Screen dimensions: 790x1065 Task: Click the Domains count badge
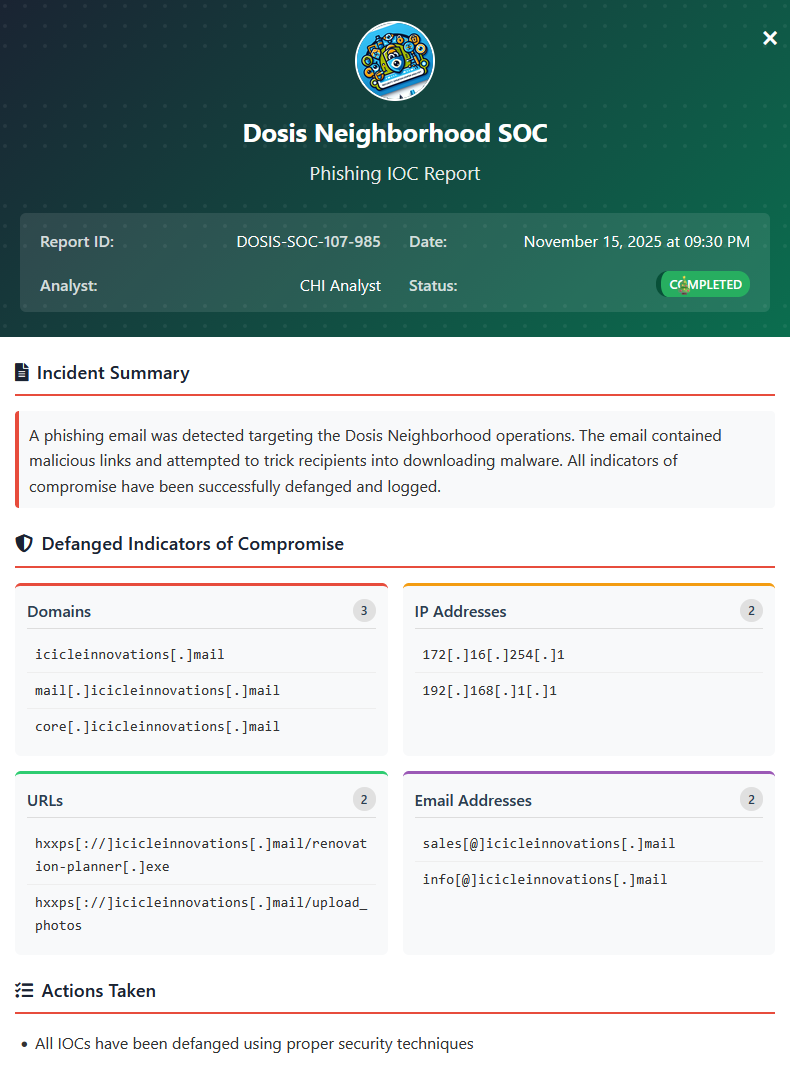click(364, 611)
